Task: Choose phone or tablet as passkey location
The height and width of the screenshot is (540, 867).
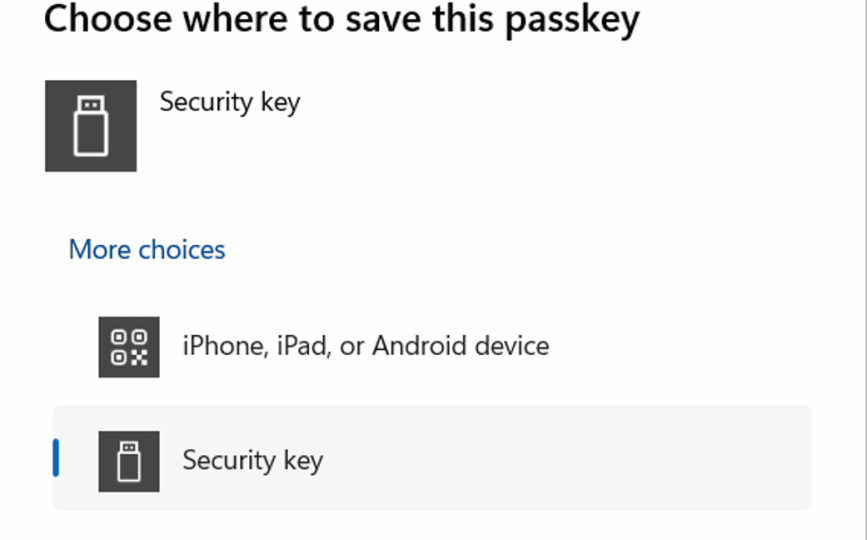Action: tap(365, 347)
